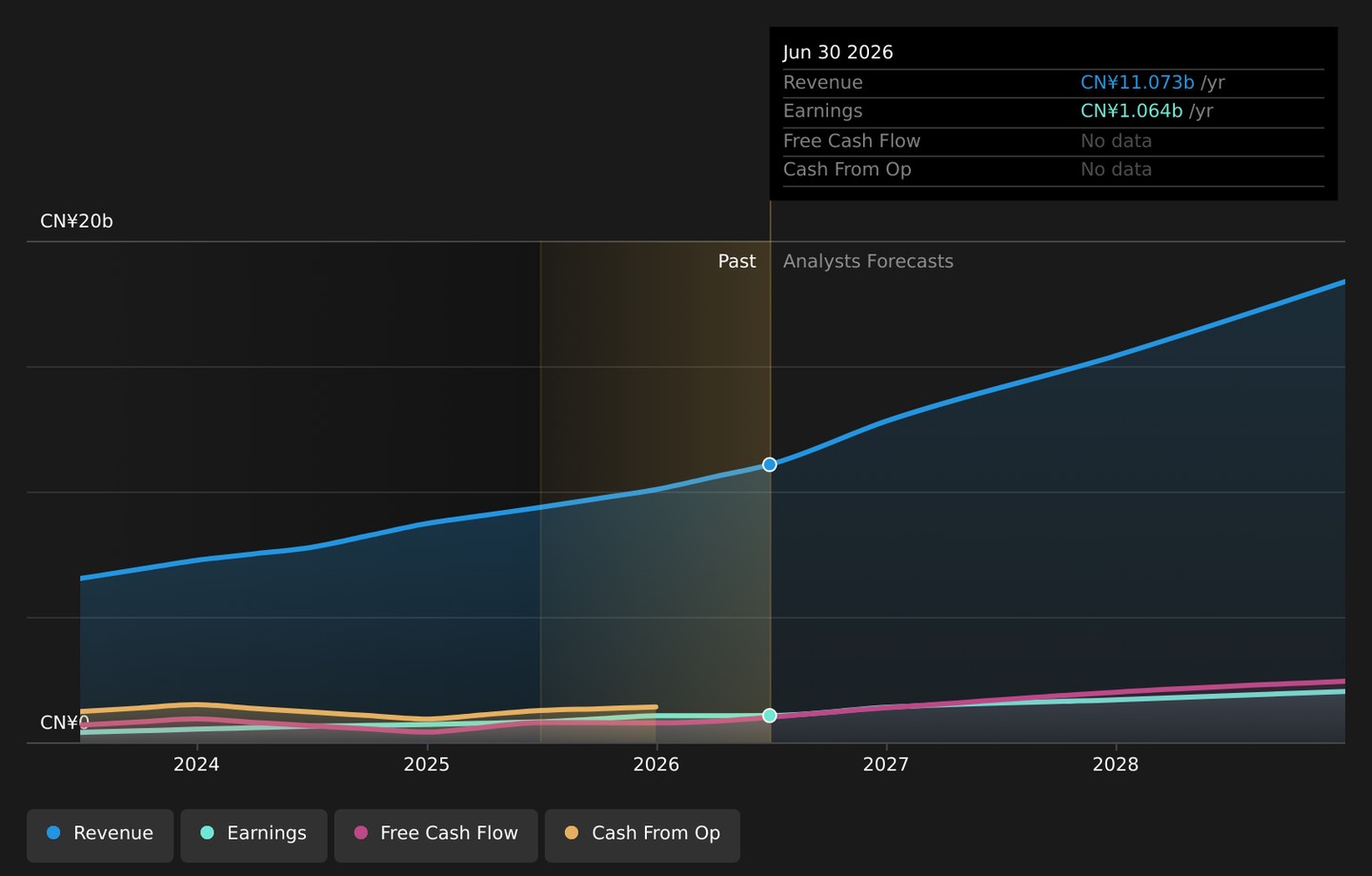
Task: Click the Jun 30 2026 tooltip date header
Action: [838, 52]
